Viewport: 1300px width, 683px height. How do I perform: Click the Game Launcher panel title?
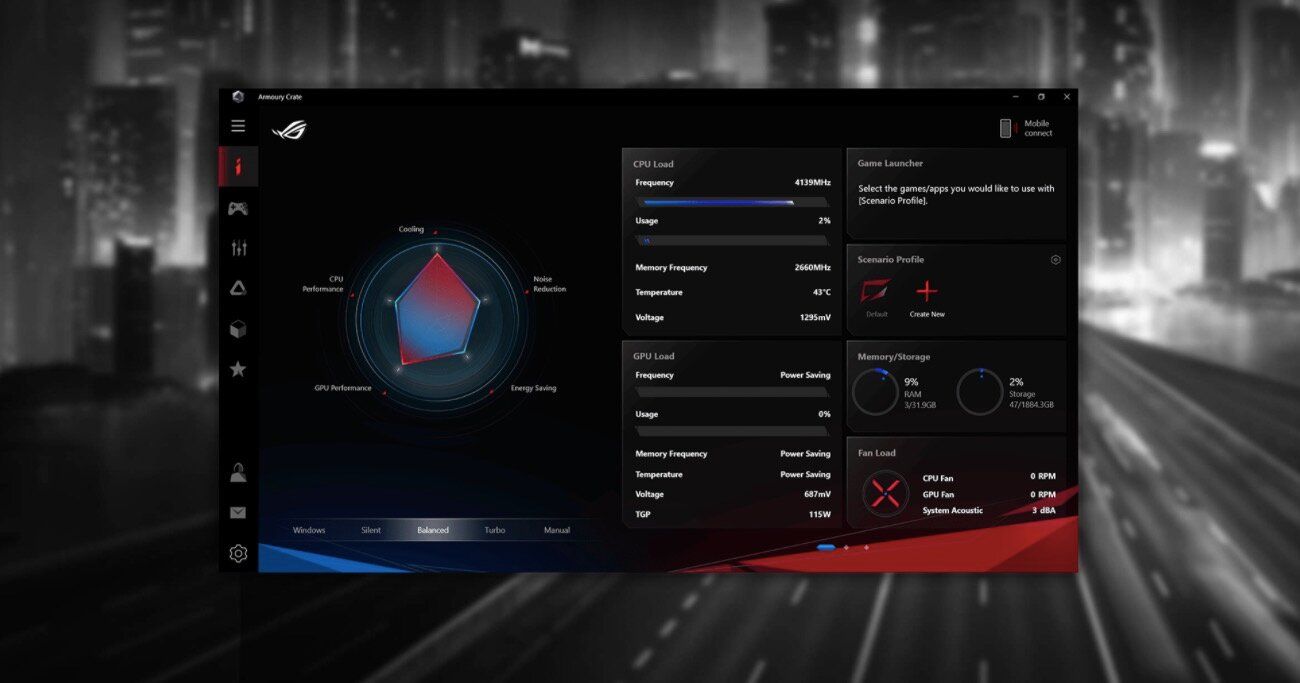click(x=890, y=163)
